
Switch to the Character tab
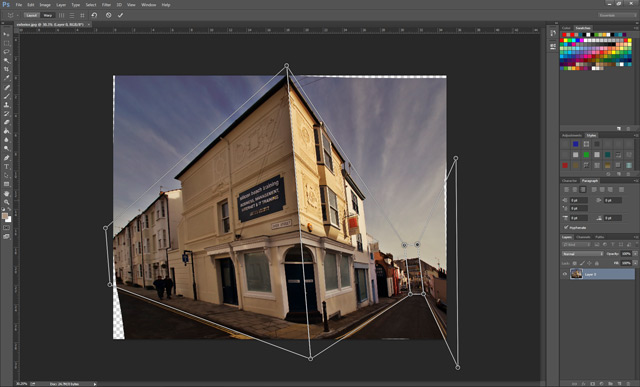point(569,180)
